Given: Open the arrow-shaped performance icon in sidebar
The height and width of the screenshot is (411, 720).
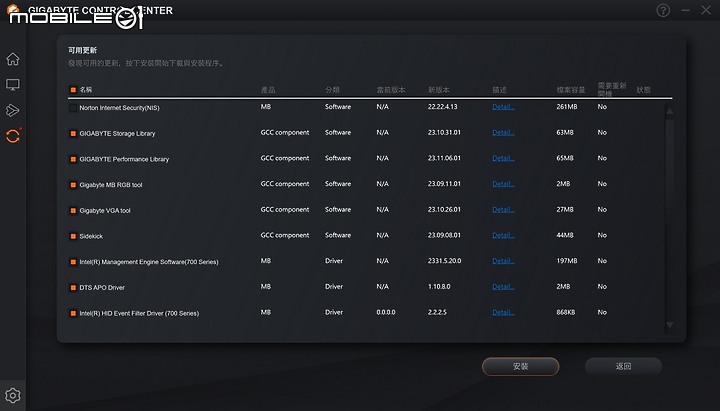Looking at the screenshot, I should point(13,110).
